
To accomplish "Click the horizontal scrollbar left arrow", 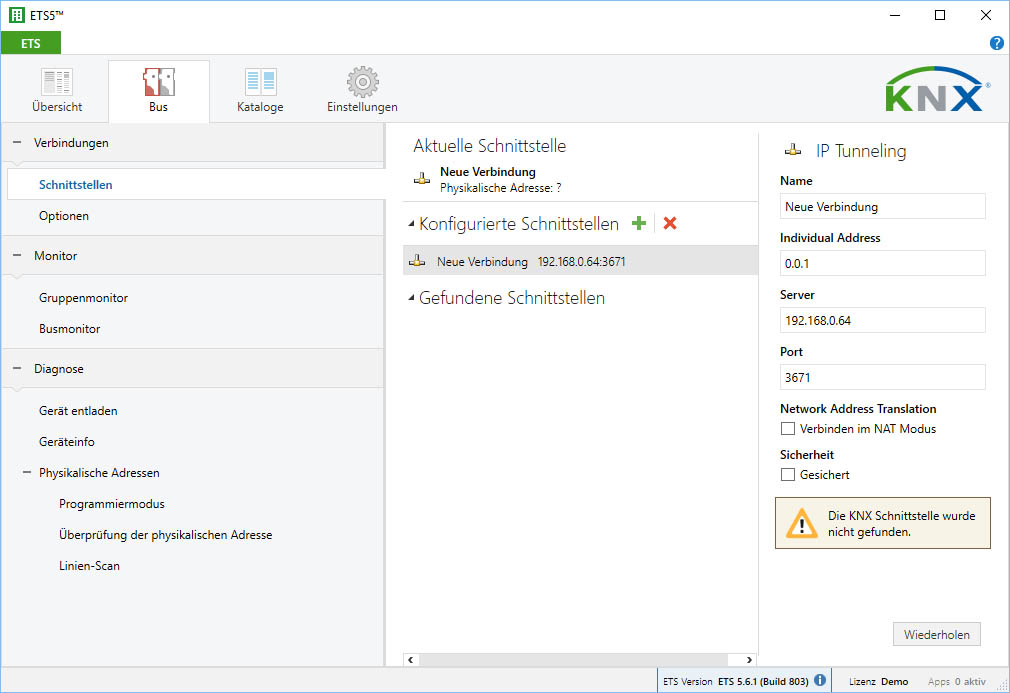I will [410, 660].
